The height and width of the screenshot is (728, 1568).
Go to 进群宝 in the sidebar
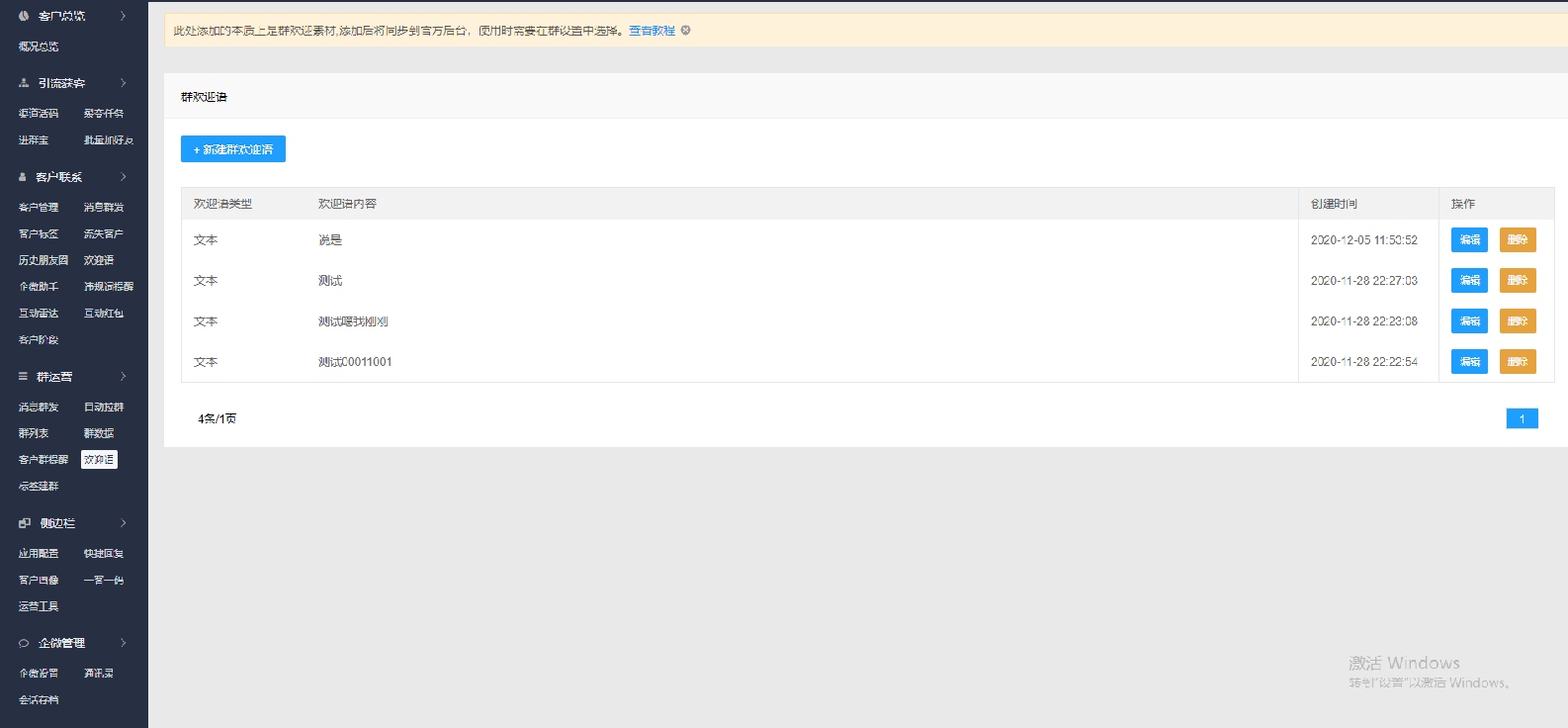[34, 140]
